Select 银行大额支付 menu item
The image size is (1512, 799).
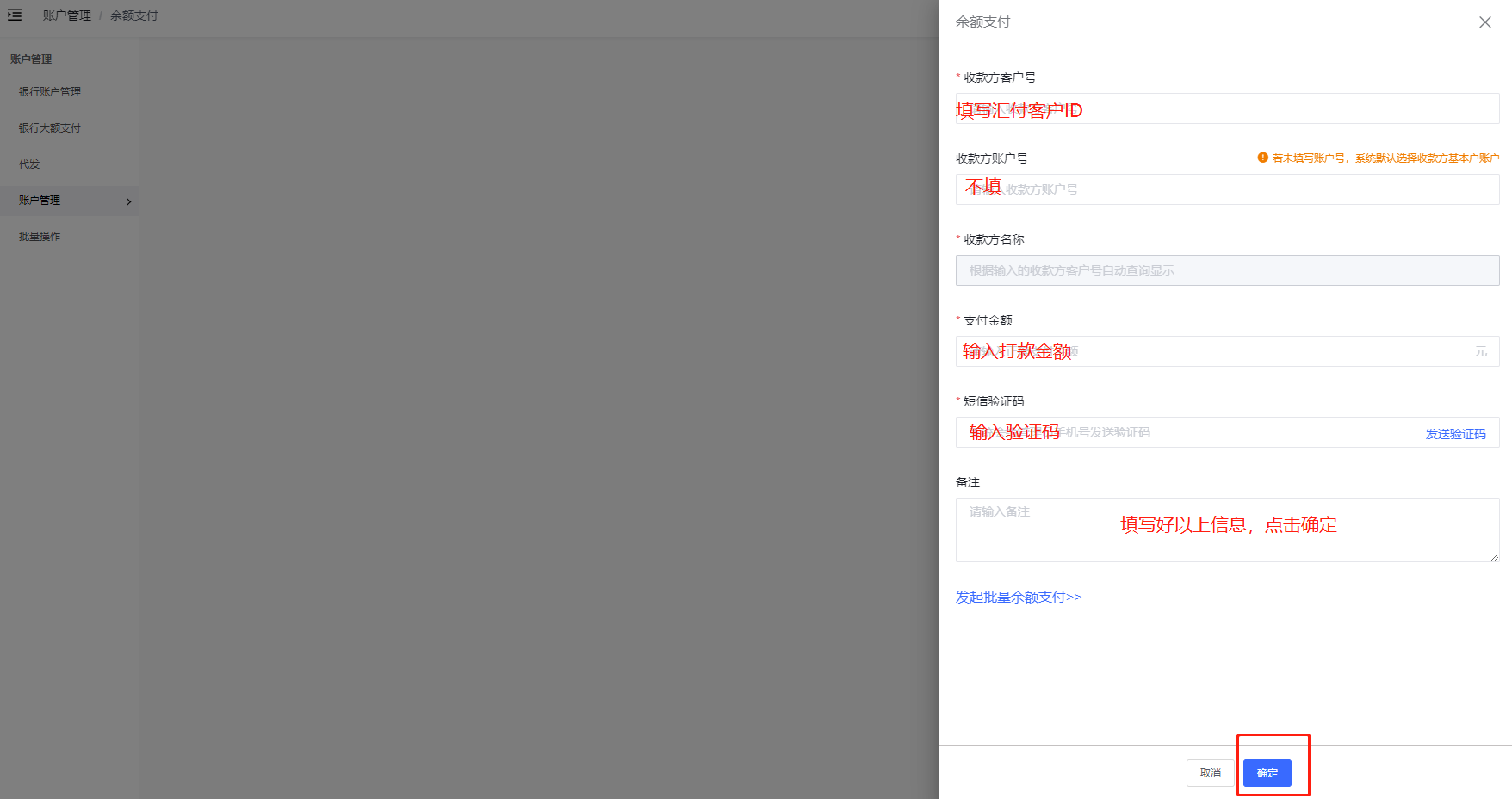50,128
